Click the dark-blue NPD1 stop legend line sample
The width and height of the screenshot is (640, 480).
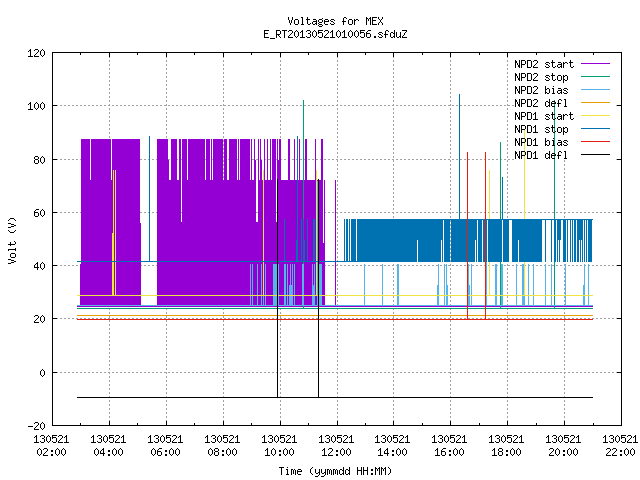pos(595,129)
